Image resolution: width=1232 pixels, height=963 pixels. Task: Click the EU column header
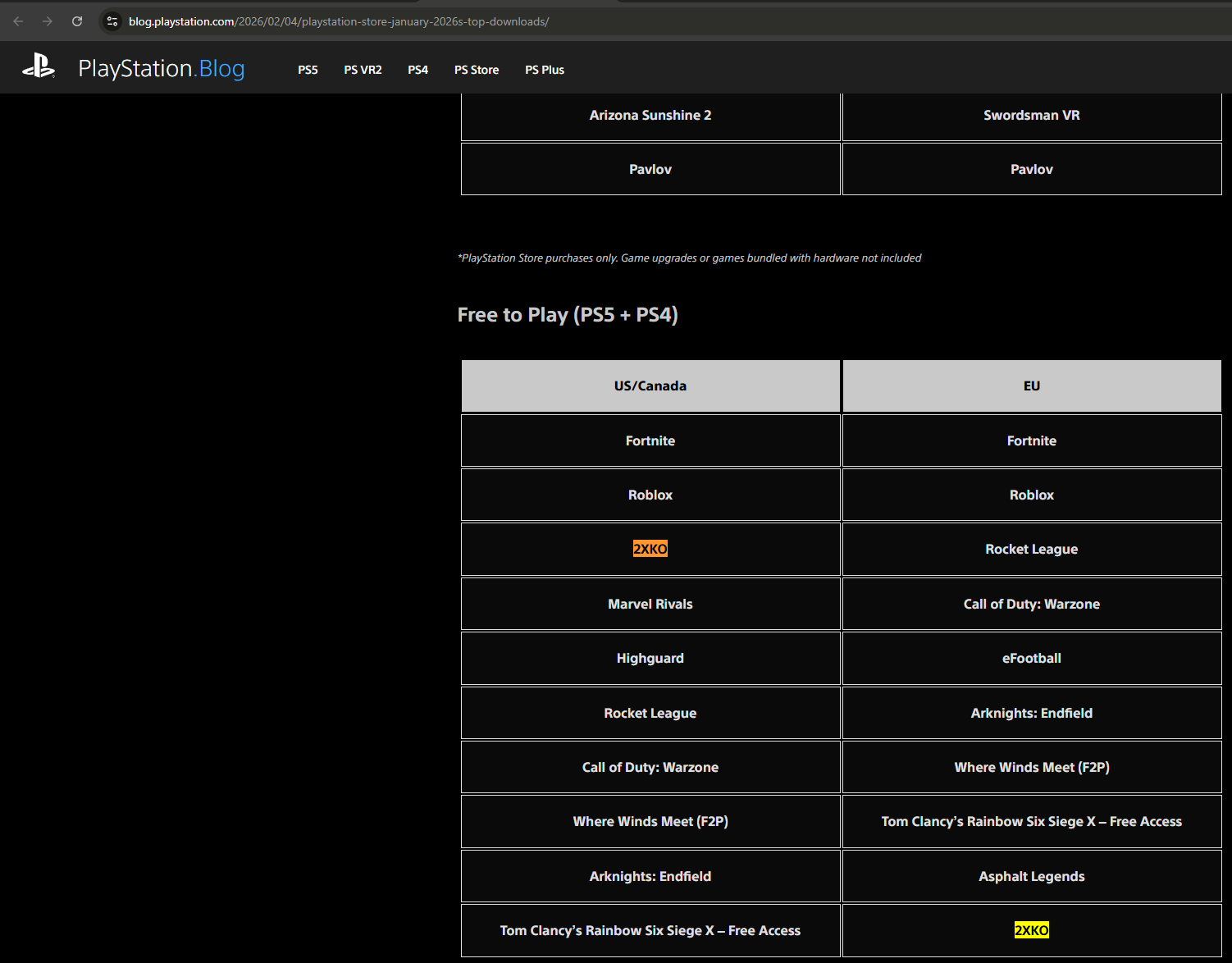pos(1032,386)
